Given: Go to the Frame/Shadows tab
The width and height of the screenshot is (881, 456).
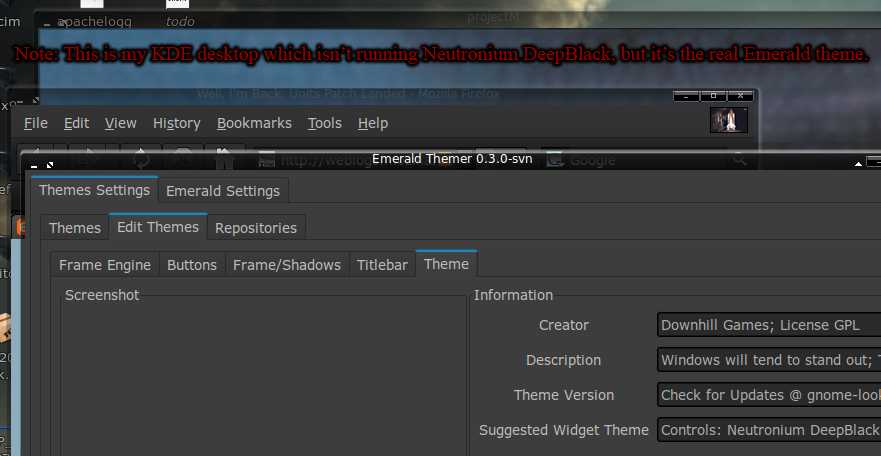Looking at the screenshot, I should (287, 265).
